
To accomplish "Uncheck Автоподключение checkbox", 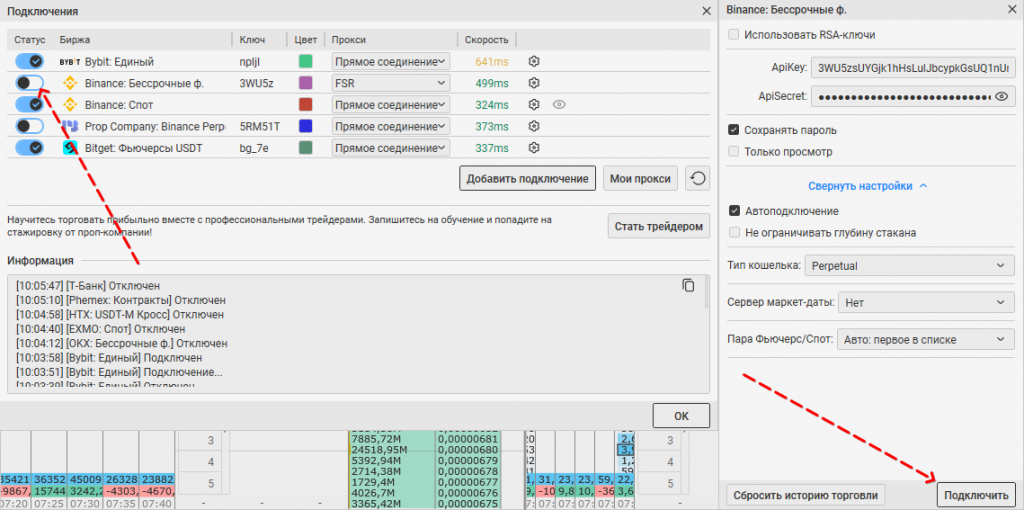I will click(733, 211).
